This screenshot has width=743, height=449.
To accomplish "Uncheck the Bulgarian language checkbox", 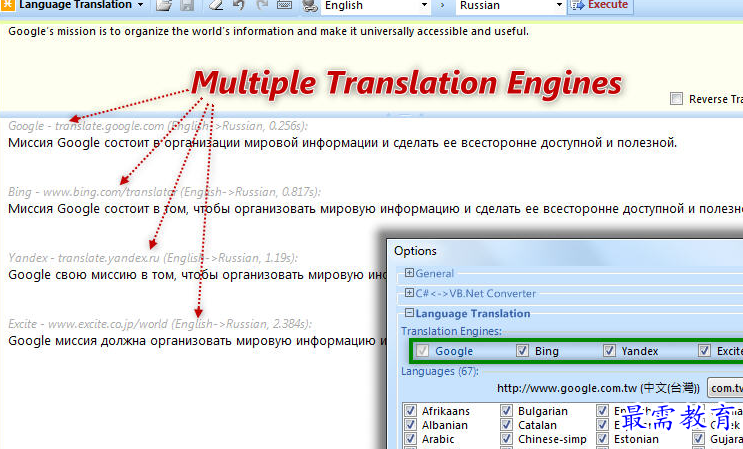I will coord(507,411).
